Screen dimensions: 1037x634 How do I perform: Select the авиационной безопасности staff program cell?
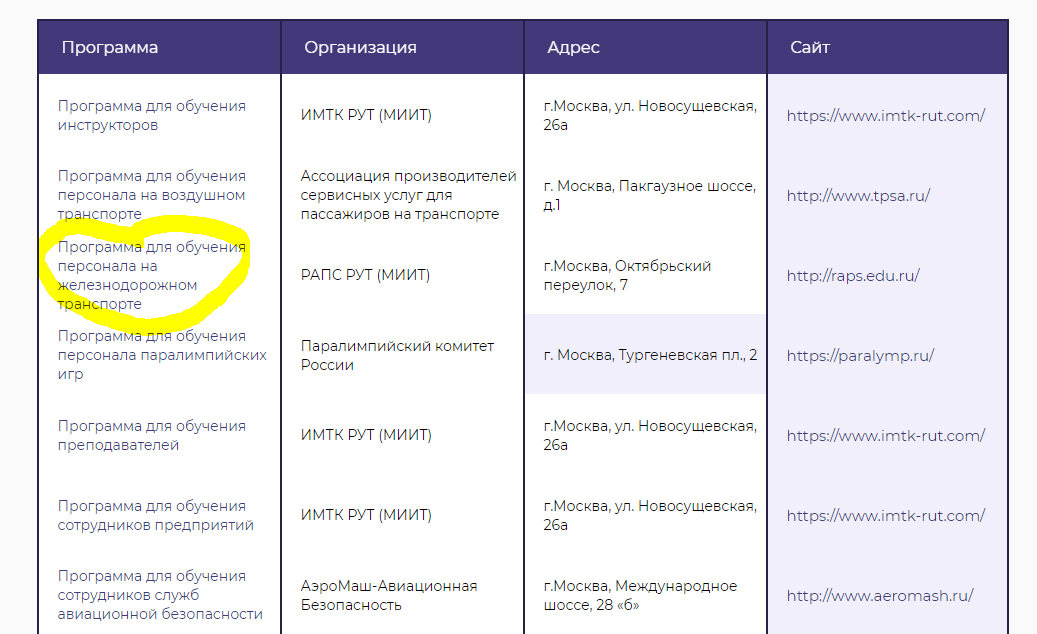(160, 595)
